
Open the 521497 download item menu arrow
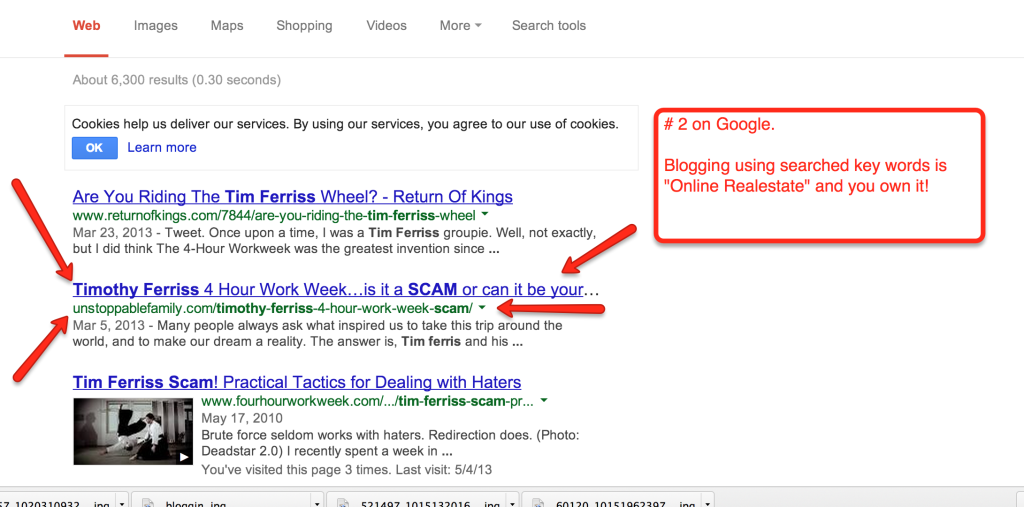[511, 504]
